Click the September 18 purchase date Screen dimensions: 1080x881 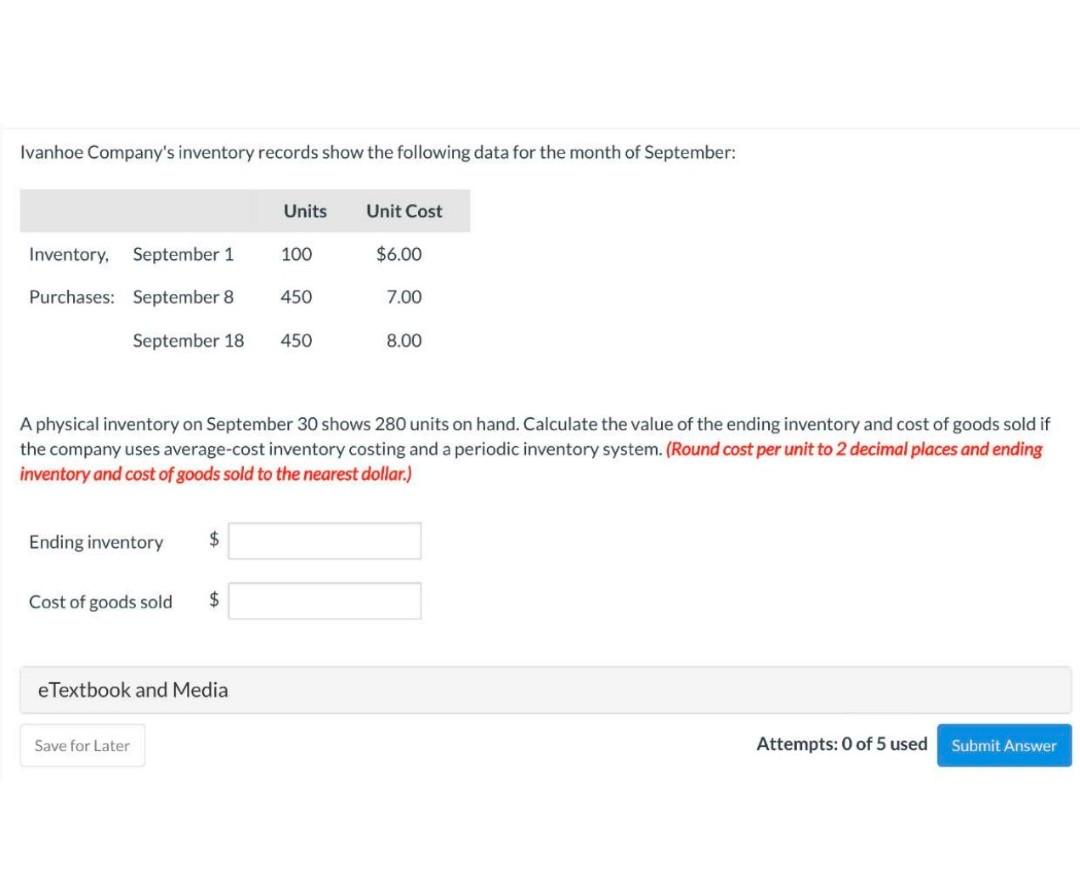(x=188, y=340)
